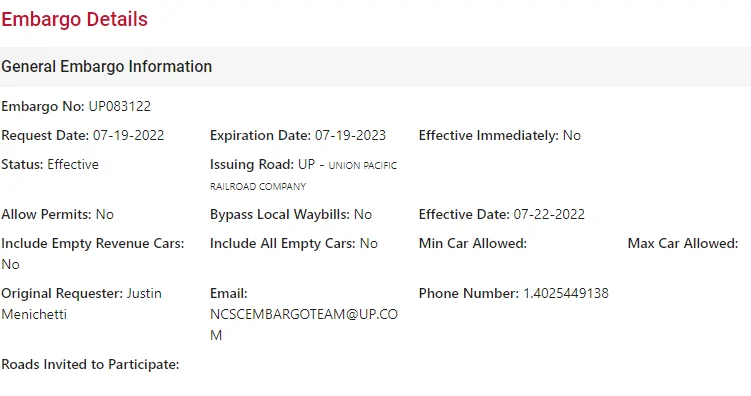Click the Bypass Local Waybills value
Image resolution: width=751 pixels, height=396 pixels.
click(x=363, y=215)
